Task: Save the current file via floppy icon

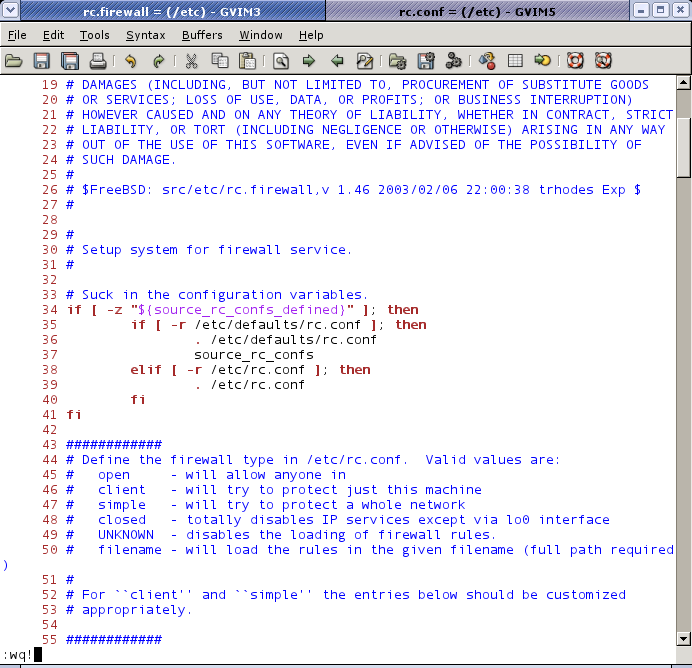Action: click(42, 60)
